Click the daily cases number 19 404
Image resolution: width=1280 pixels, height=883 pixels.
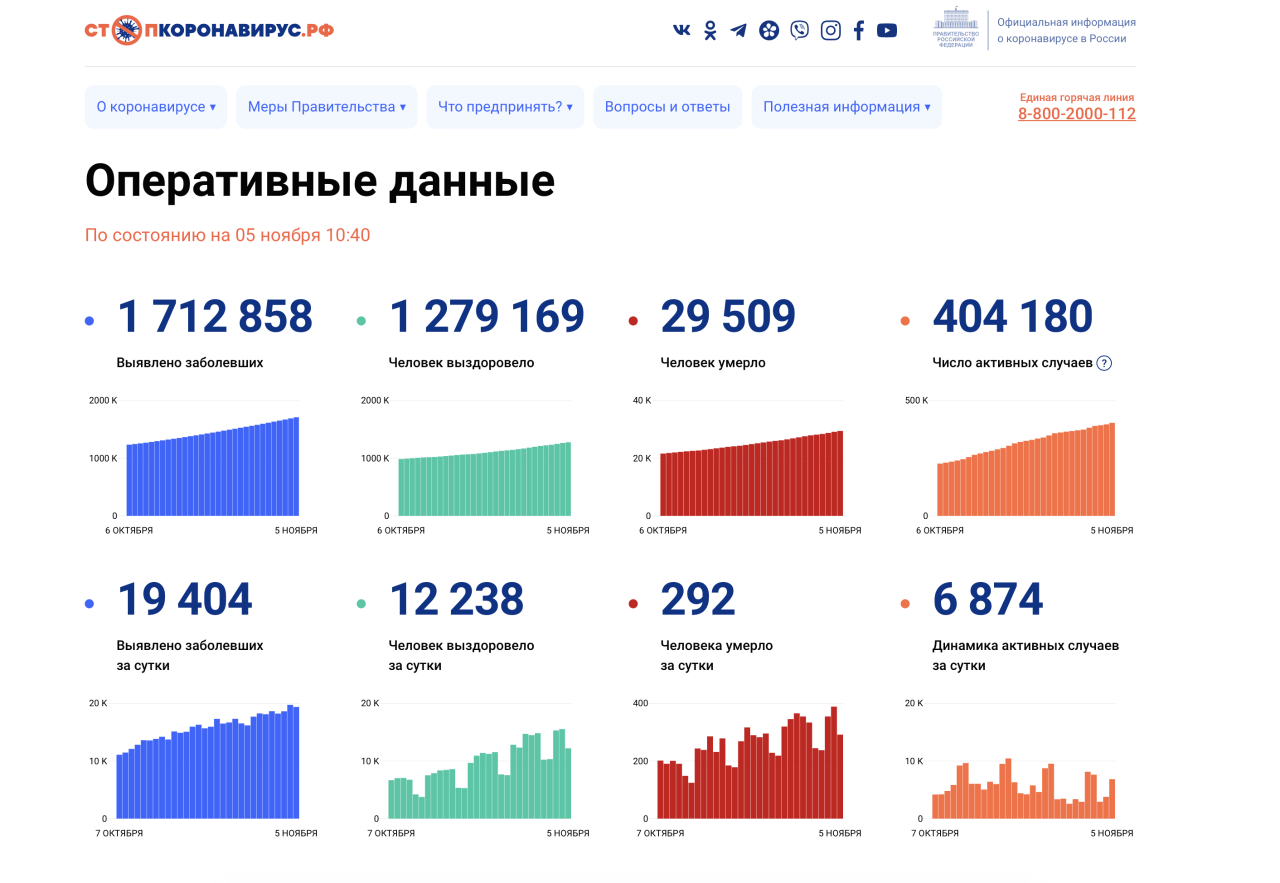pos(185,600)
